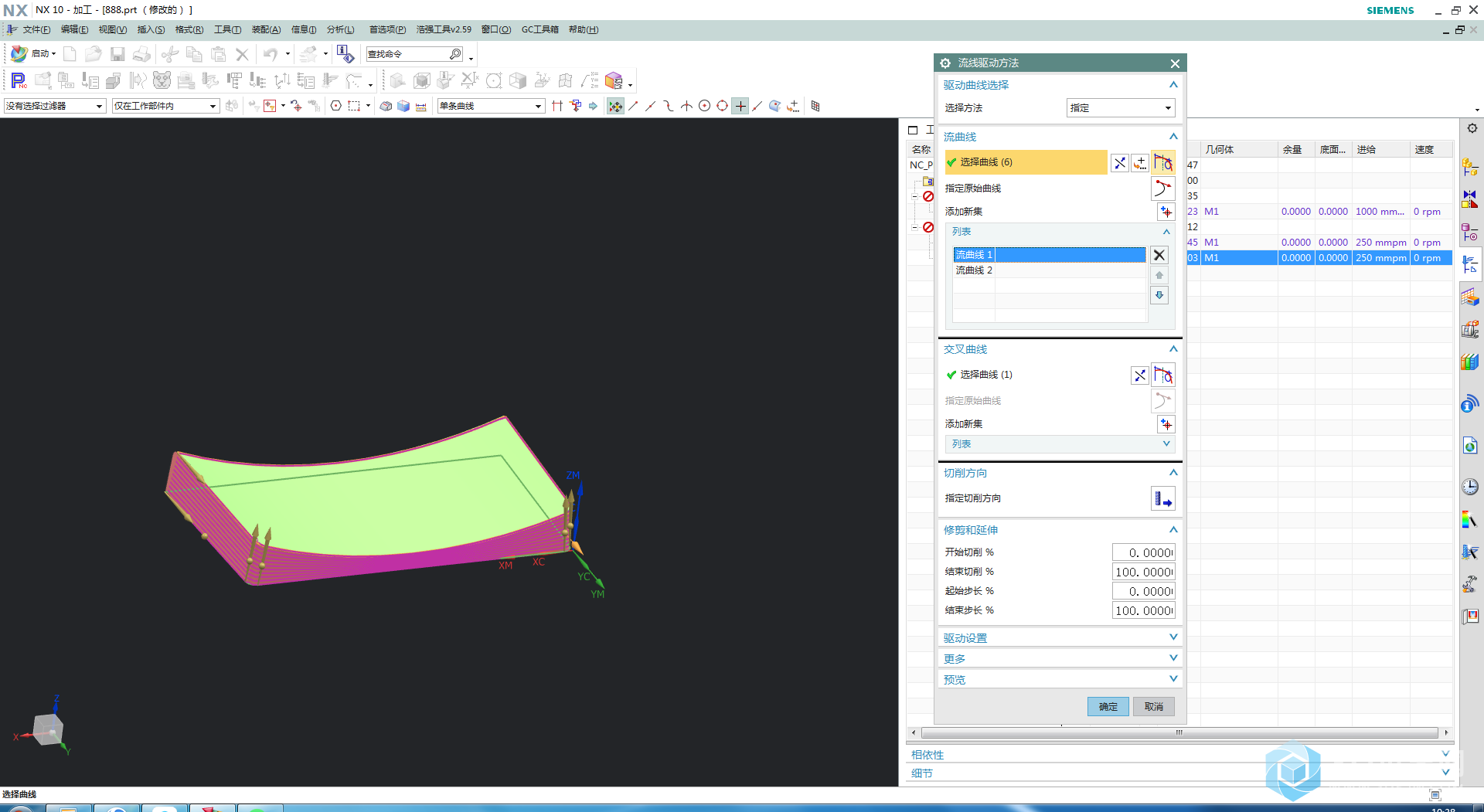Open the 文件(F) menu
1484x812 pixels.
36,29
